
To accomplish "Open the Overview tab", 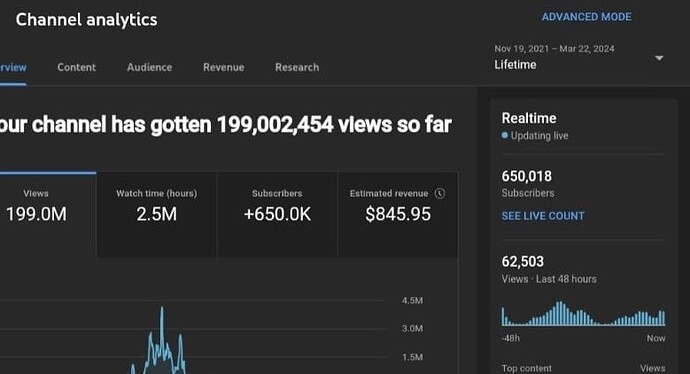I will pyautogui.click(x=13, y=67).
